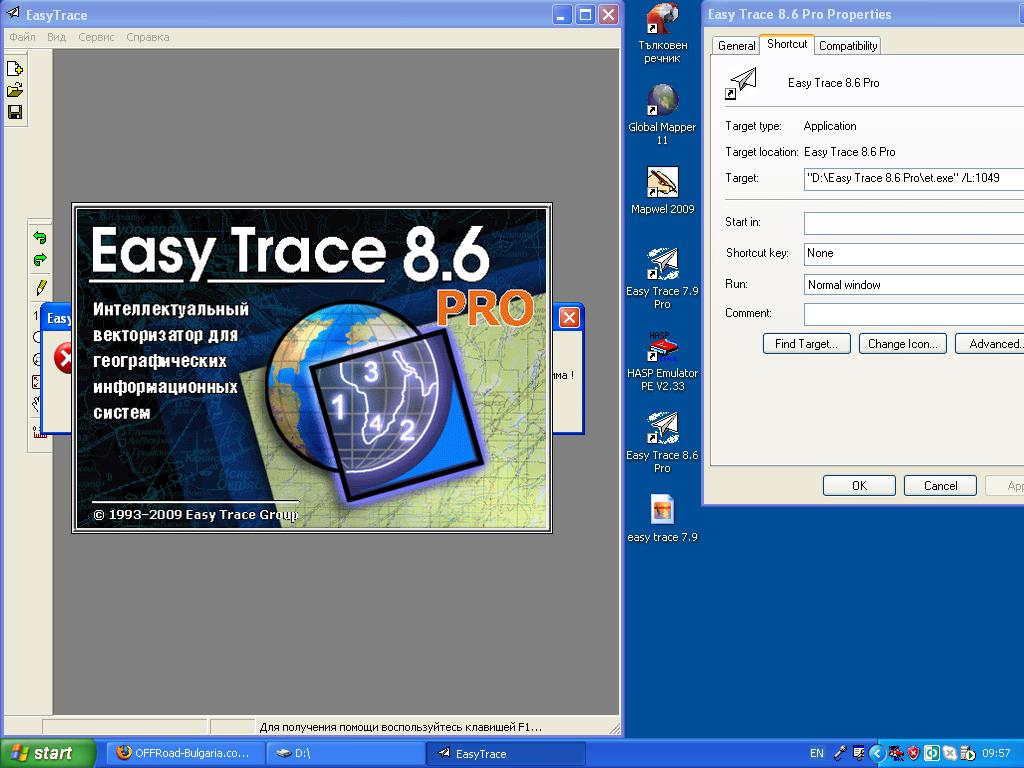Click the Save floppy disk icon
This screenshot has height=768, width=1024.
click(15, 112)
